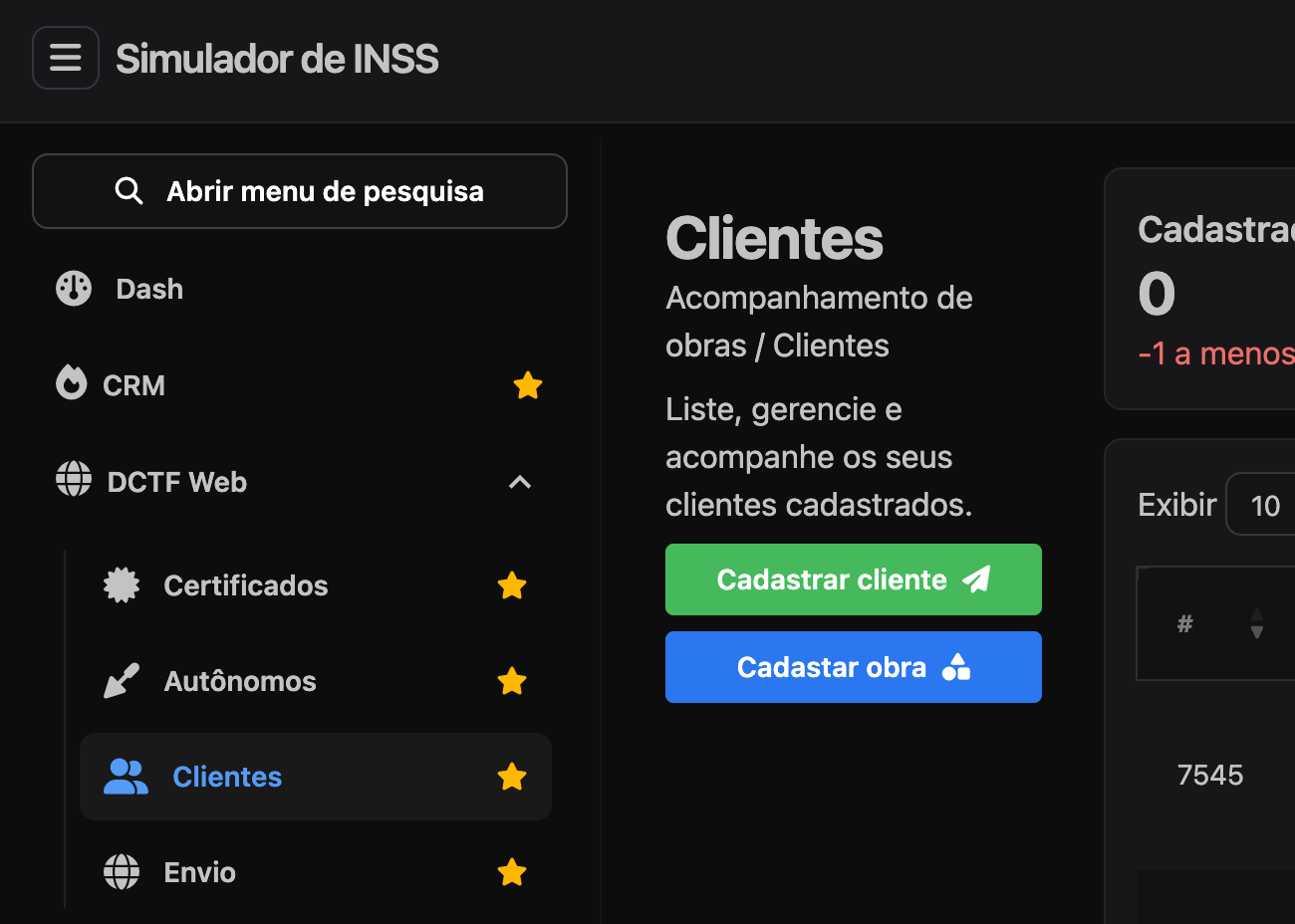Click the Certificados badge icon
The width and height of the screenshot is (1295, 924).
(x=122, y=585)
